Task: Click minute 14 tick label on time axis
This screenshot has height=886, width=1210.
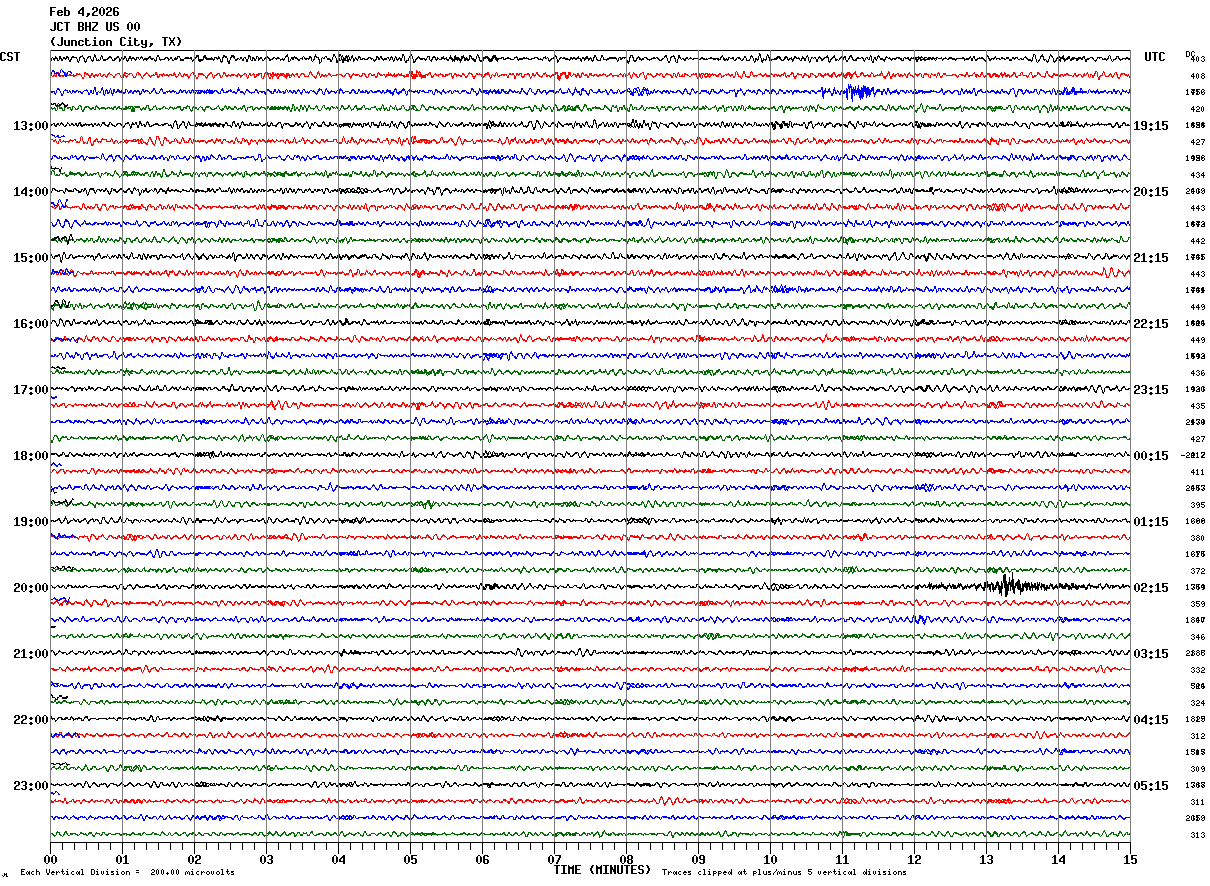Action: (1058, 859)
